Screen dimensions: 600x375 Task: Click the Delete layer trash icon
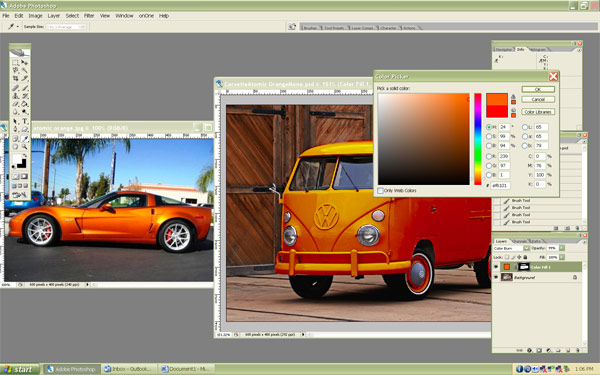pyautogui.click(x=578, y=350)
